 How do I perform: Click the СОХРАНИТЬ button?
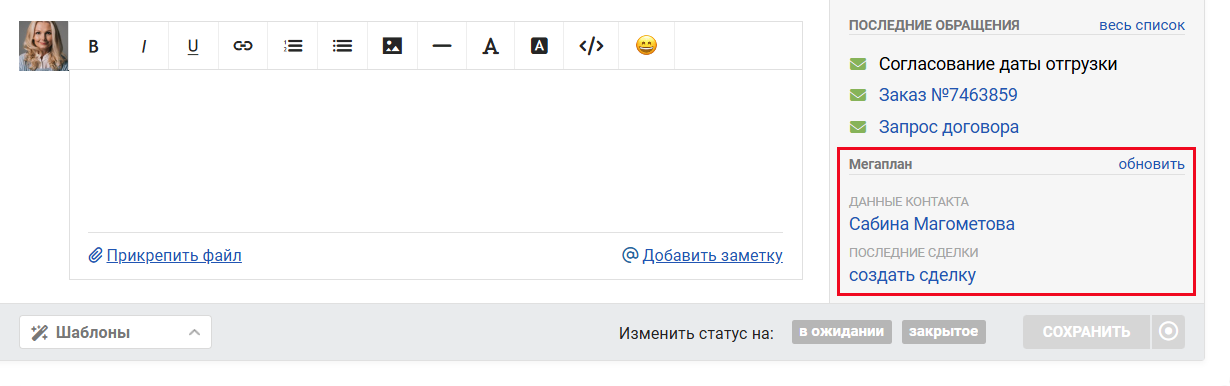(1086, 332)
